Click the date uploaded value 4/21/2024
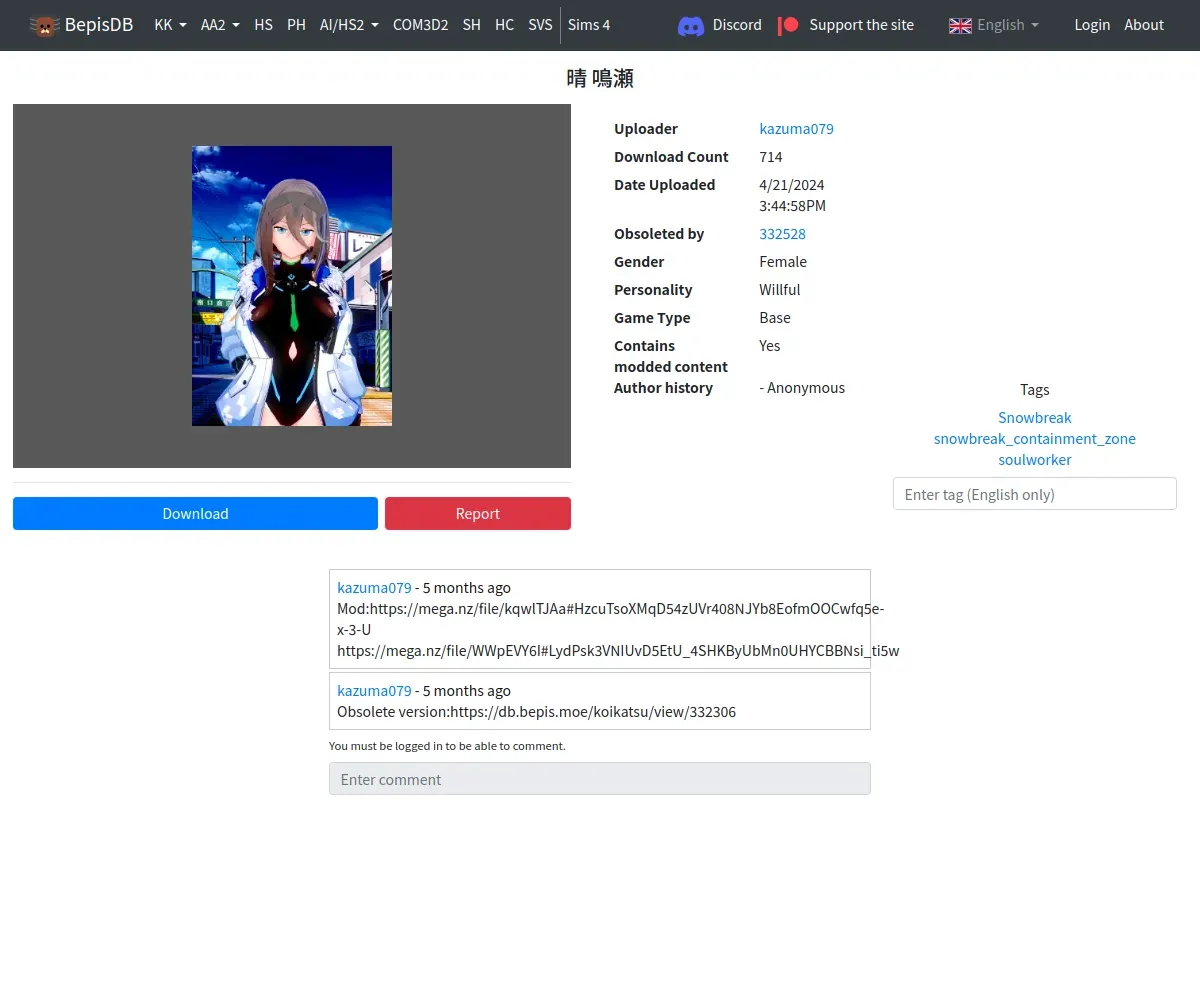The width and height of the screenshot is (1200, 1000). 792,185
